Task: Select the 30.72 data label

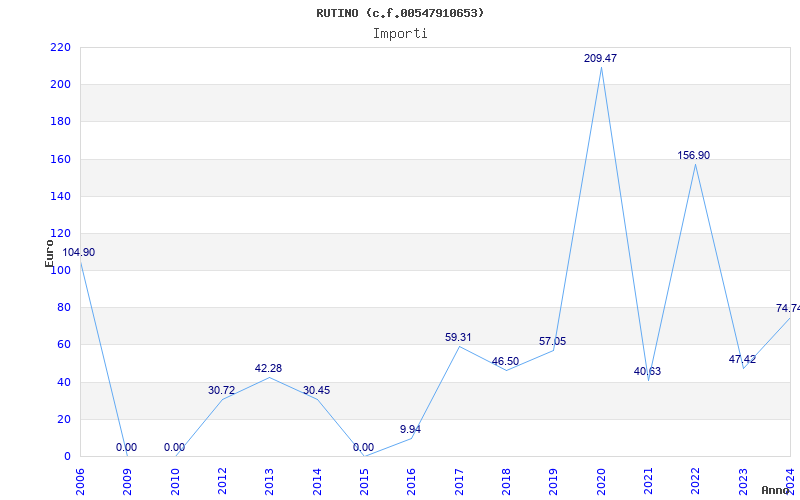Action: pos(221,390)
